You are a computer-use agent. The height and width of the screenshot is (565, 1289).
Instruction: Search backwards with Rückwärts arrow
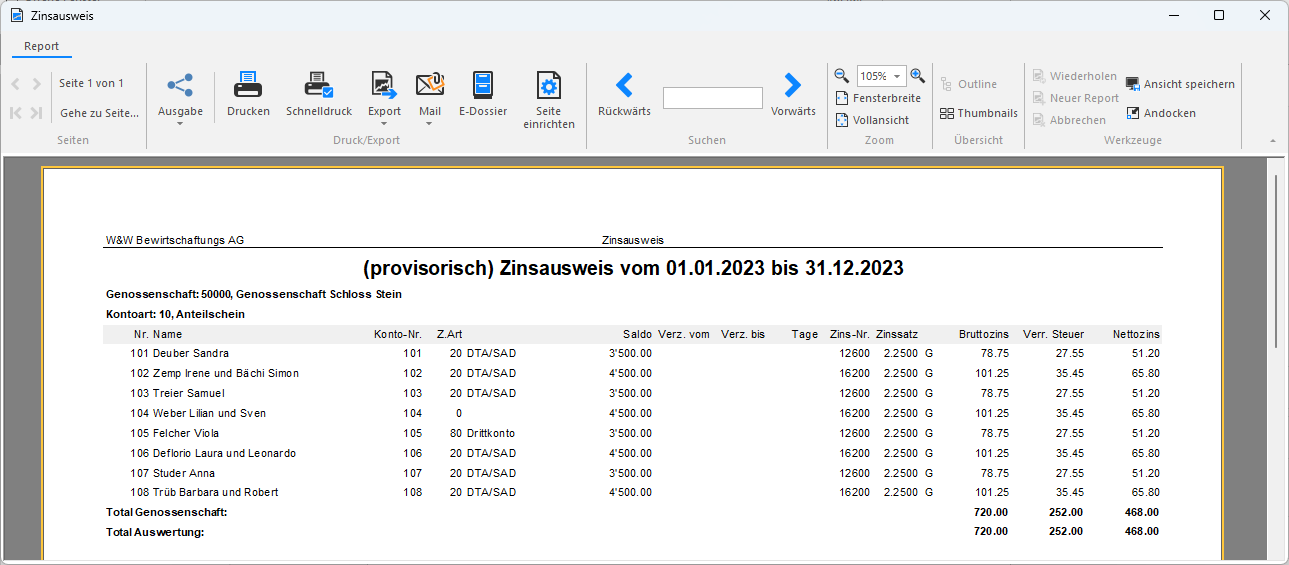[624, 85]
